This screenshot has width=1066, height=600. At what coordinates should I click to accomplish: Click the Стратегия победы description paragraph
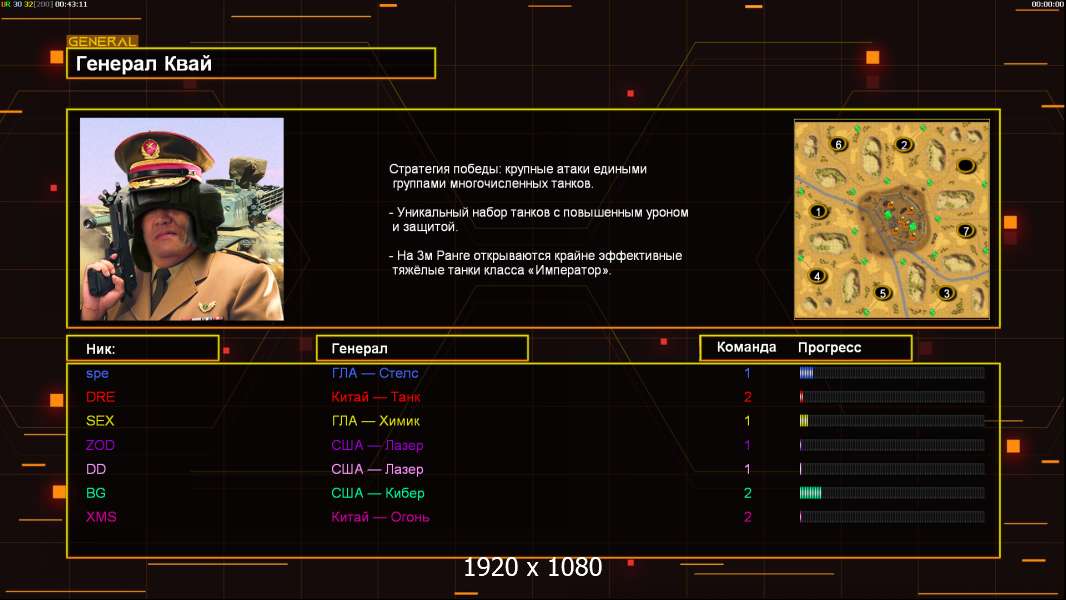(x=518, y=176)
